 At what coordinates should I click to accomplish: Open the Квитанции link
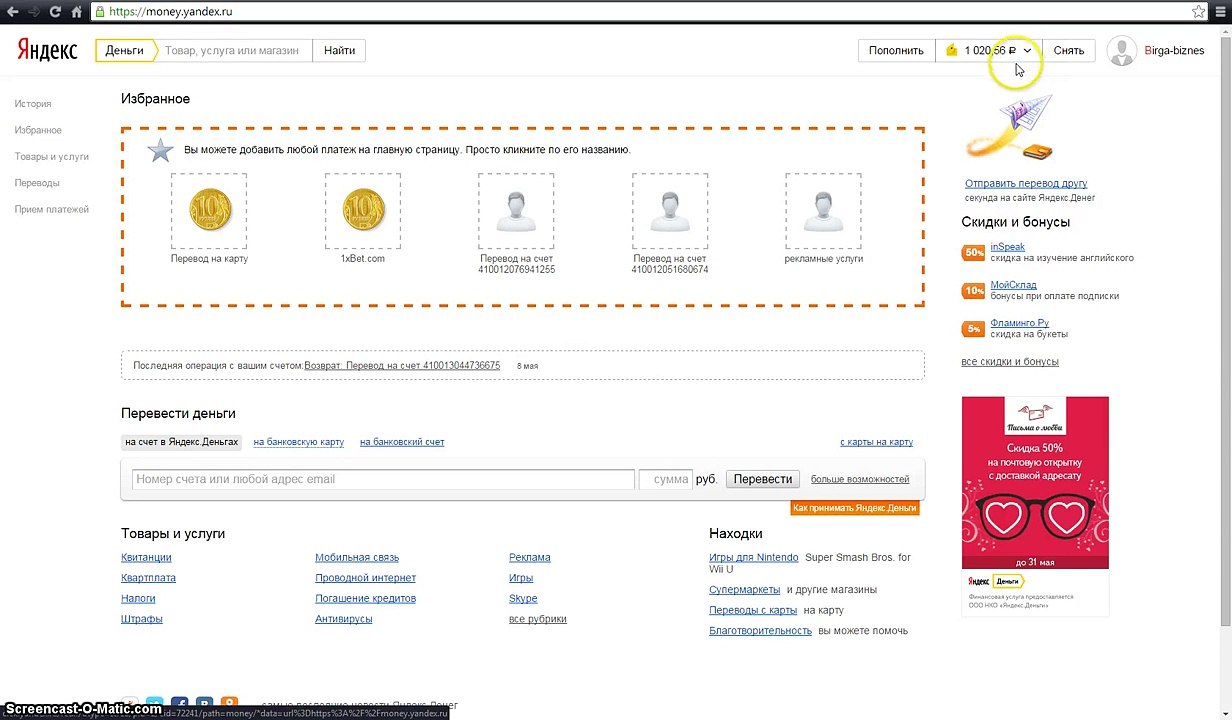[x=146, y=558]
